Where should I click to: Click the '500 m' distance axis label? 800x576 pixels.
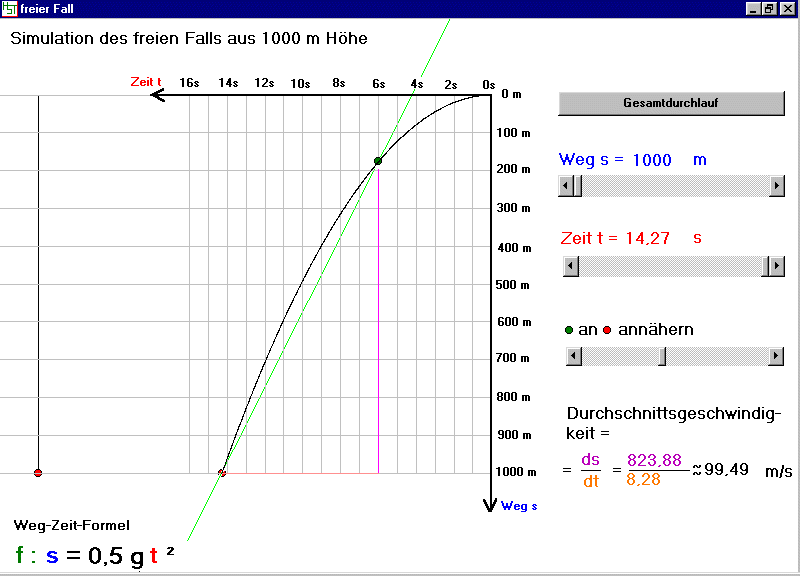pos(512,285)
